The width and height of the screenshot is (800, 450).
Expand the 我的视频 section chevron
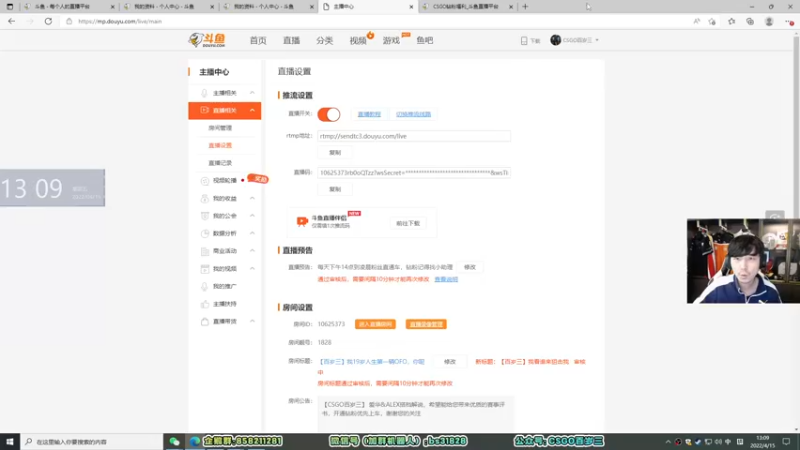pos(252,268)
